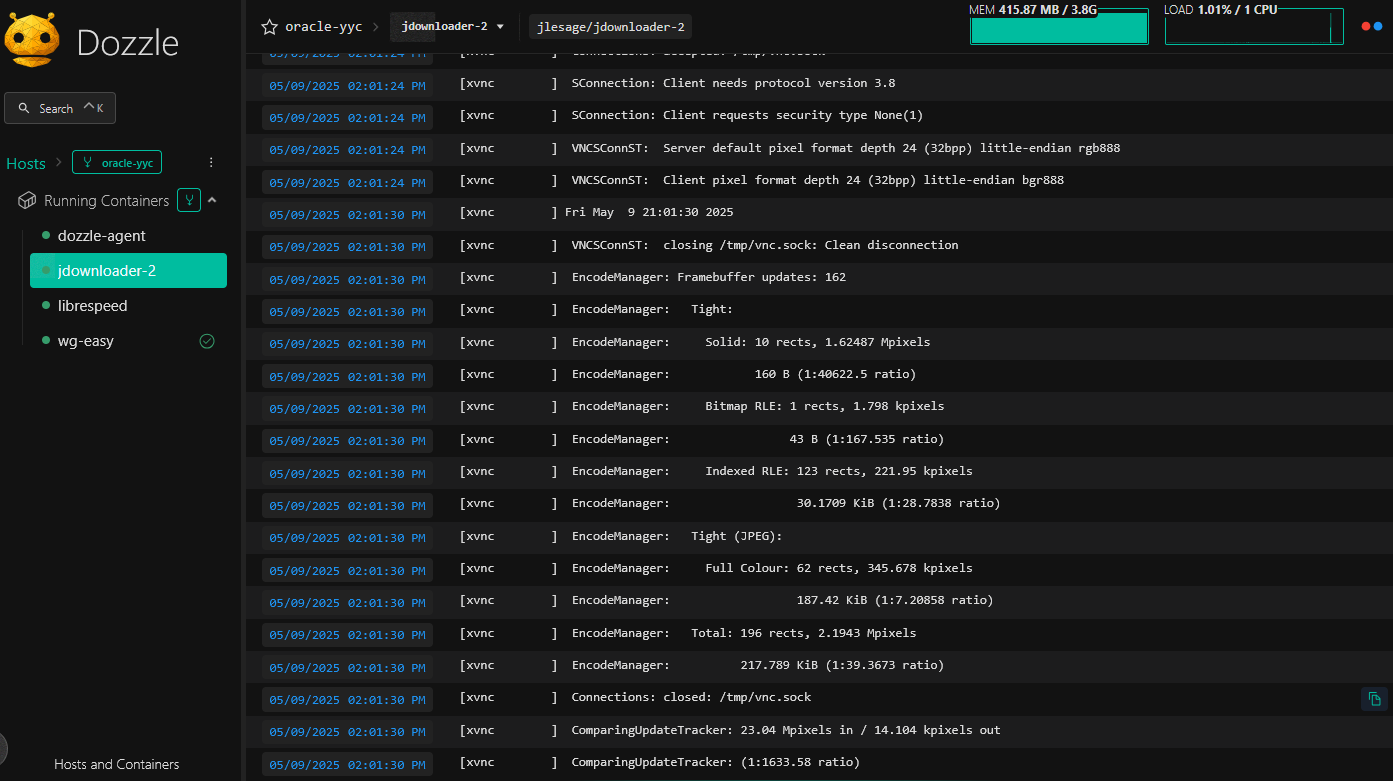Click the LOAD CPU usage chart
The height and width of the screenshot is (781, 1393).
coord(1254,25)
